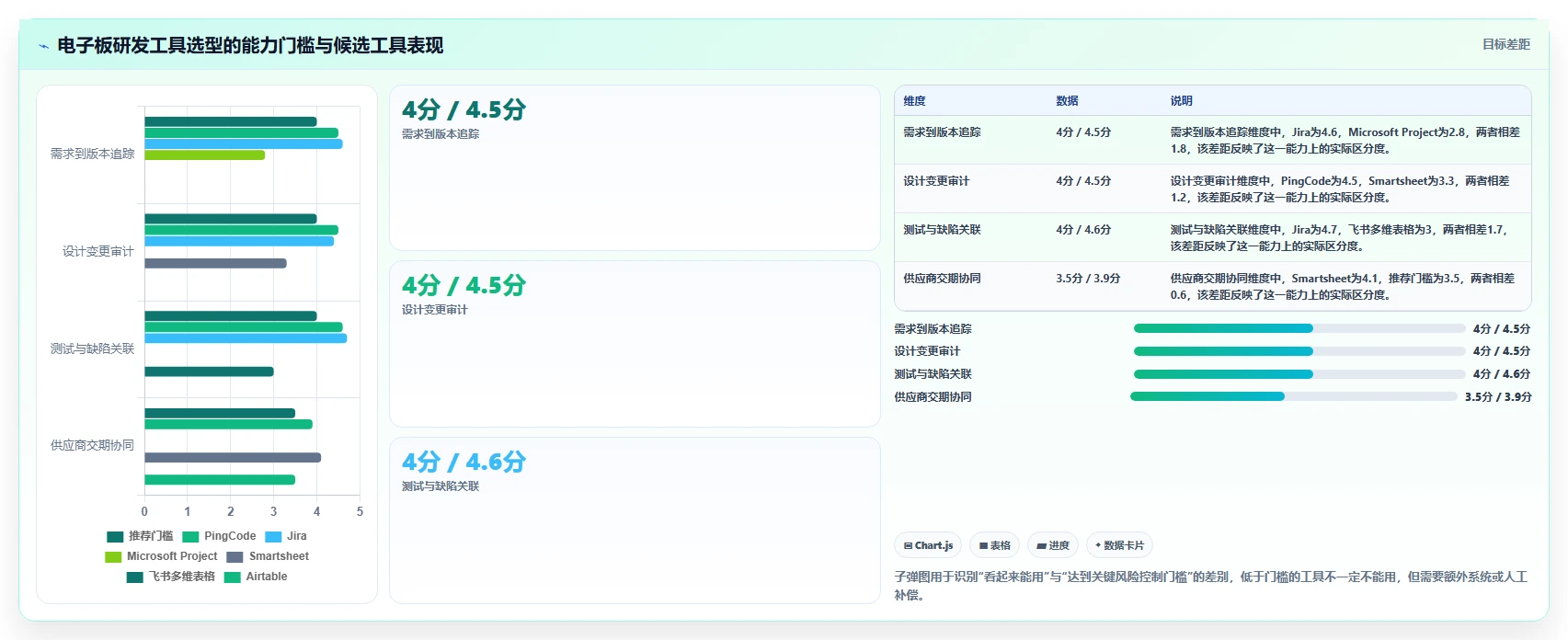Toggle the 飞书多维表格 legend series
The height and width of the screenshot is (640, 1568).
171,577
